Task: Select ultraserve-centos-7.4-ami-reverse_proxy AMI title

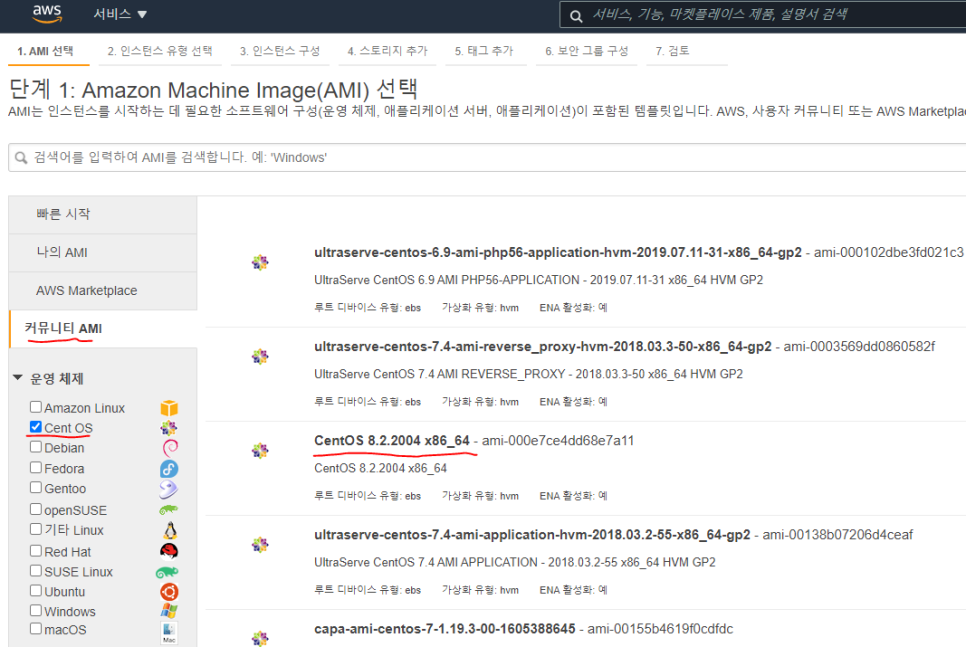Action: 543,347
